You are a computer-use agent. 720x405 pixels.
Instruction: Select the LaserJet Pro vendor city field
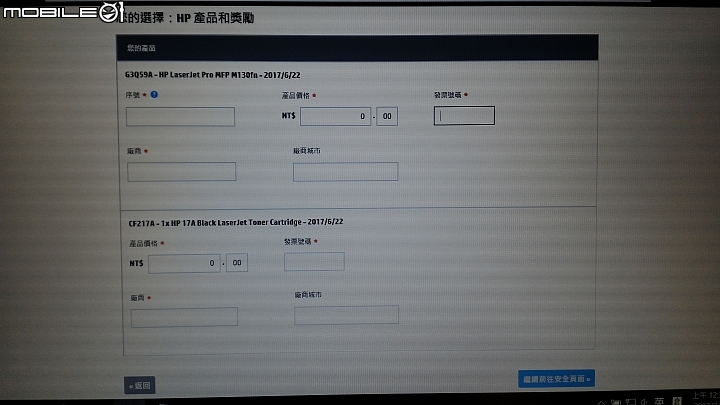pos(345,171)
